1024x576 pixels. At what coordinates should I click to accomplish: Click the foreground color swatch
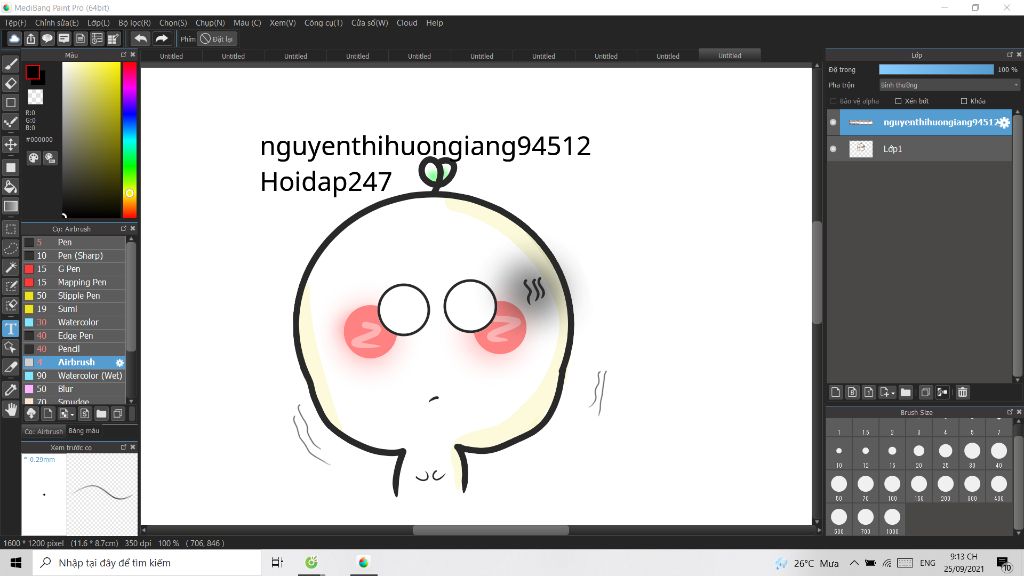tap(33, 72)
